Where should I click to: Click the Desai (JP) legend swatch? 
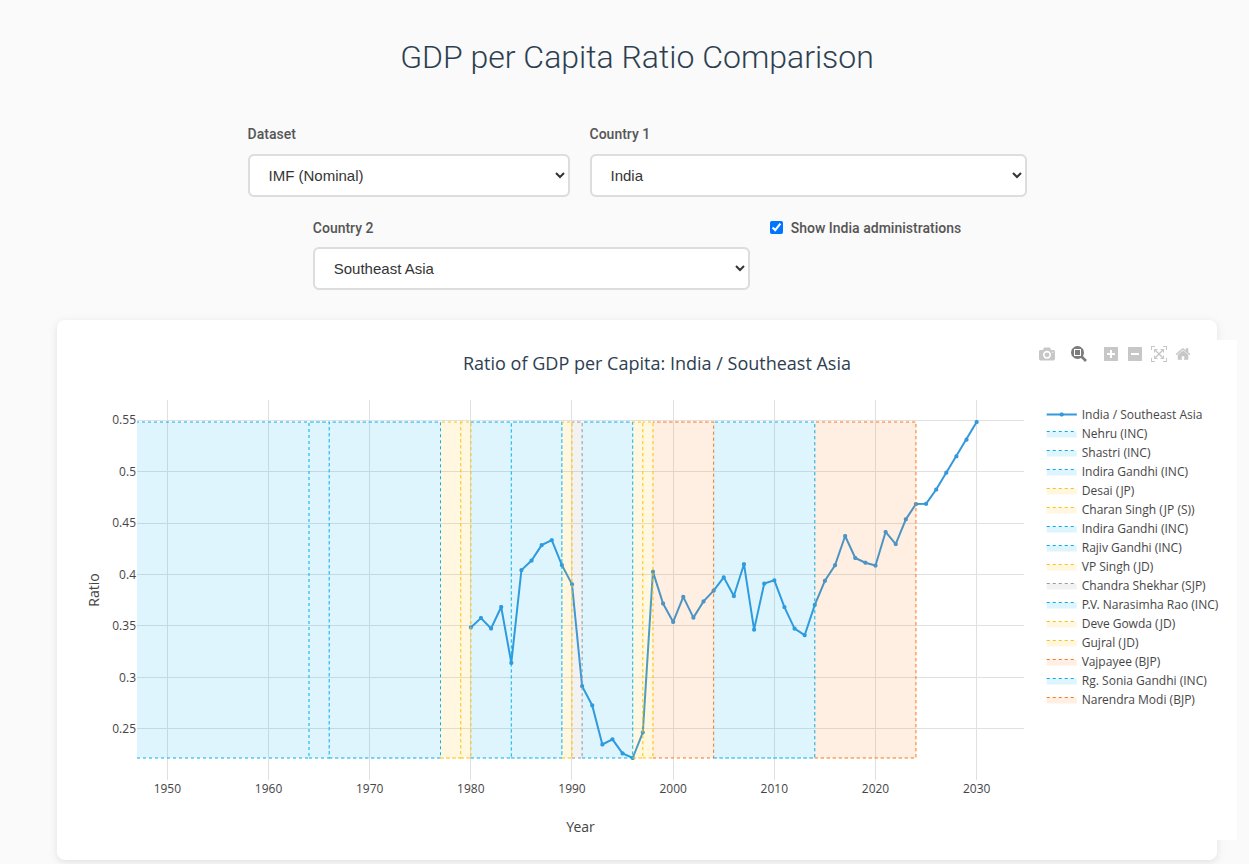click(x=1061, y=491)
